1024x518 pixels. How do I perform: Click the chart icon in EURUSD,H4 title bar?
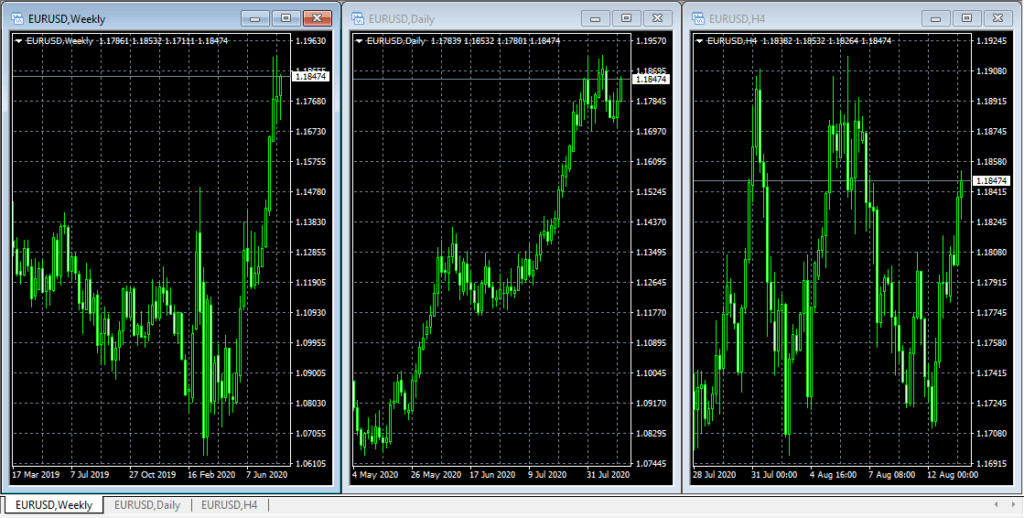point(697,18)
